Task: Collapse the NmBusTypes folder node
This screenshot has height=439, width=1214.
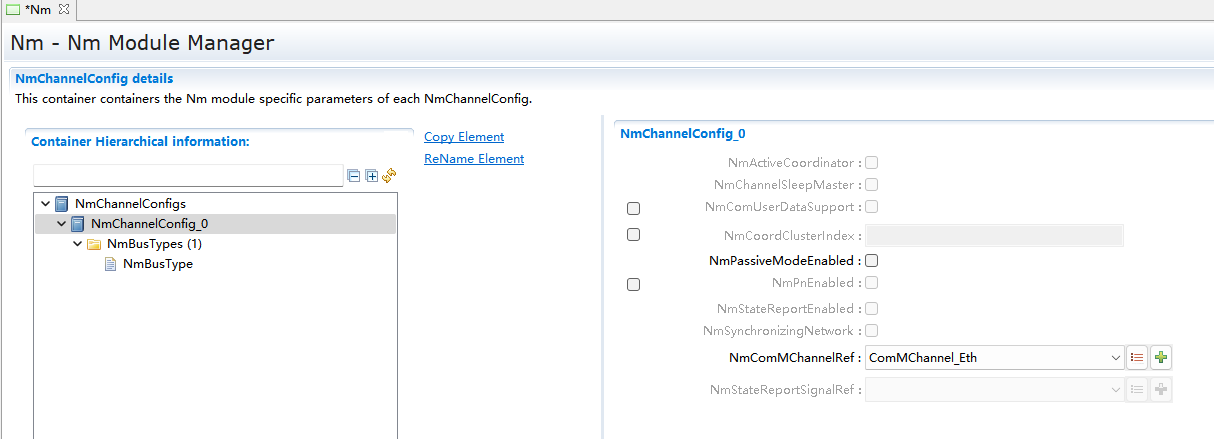Action: (x=78, y=244)
